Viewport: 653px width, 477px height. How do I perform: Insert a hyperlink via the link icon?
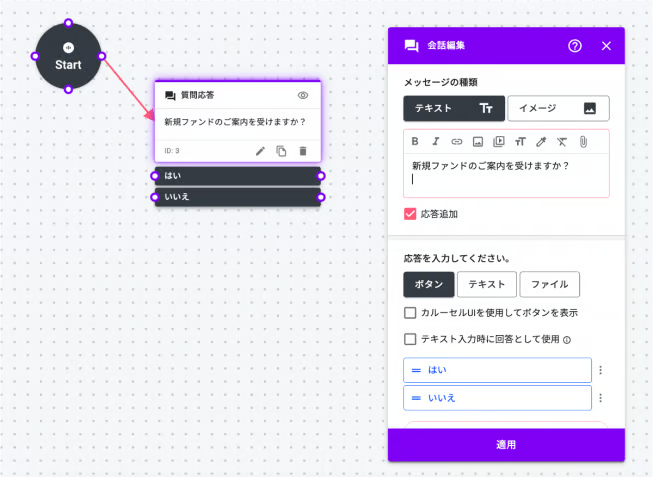coord(457,141)
